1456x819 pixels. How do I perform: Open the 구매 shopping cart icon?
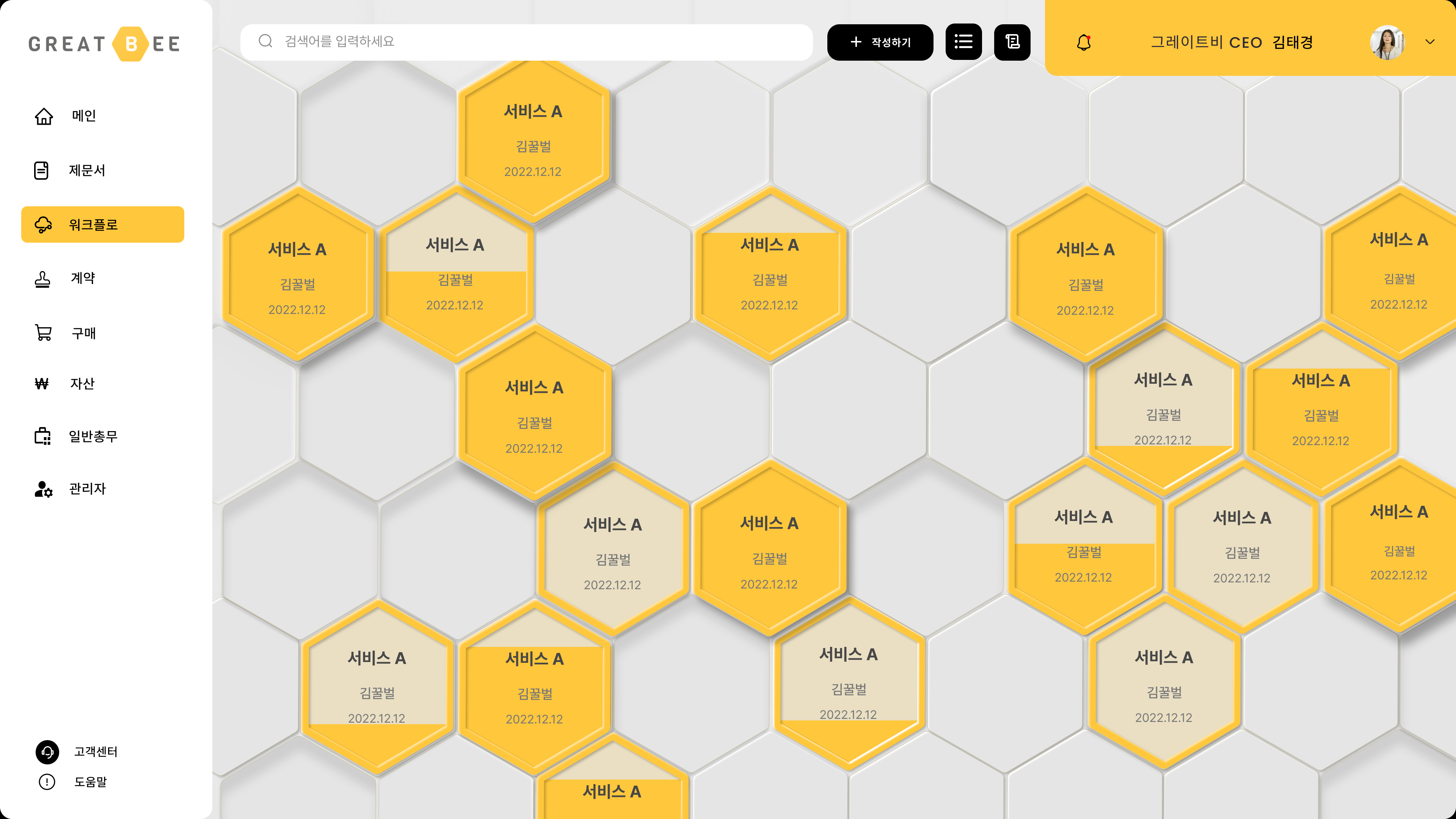[x=44, y=333]
